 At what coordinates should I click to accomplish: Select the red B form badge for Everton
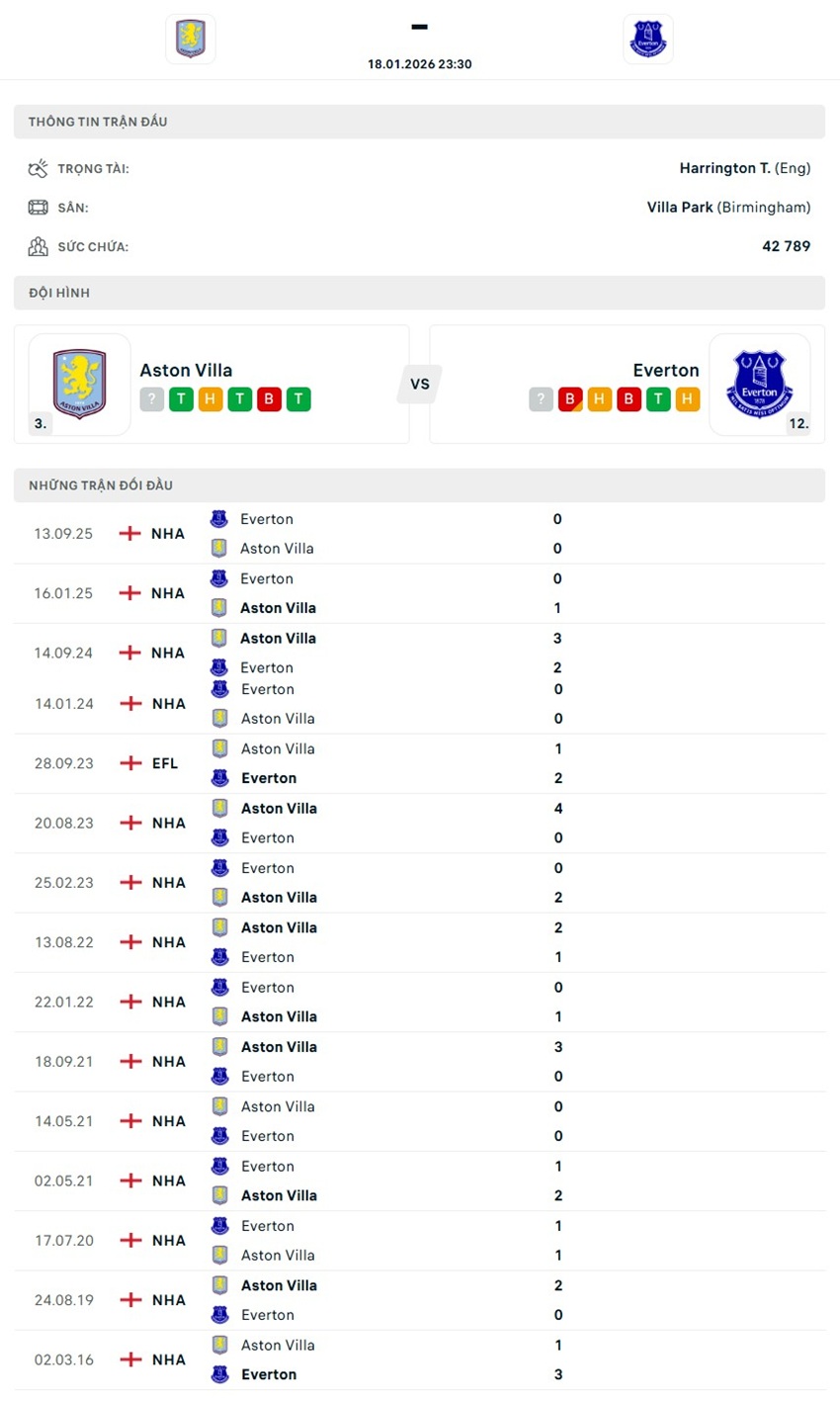[570, 399]
